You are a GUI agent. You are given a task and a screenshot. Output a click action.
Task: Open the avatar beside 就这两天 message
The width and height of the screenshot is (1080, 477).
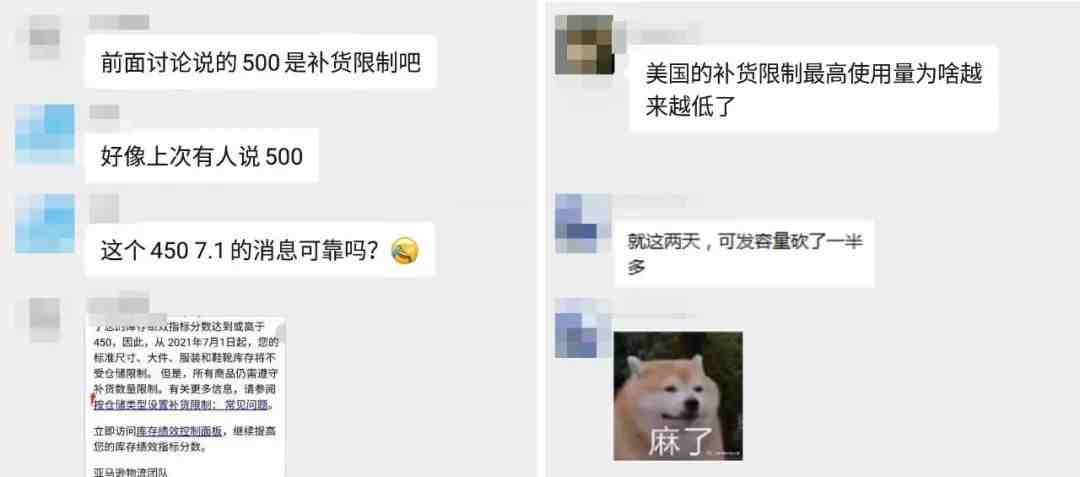pyautogui.click(x=584, y=223)
